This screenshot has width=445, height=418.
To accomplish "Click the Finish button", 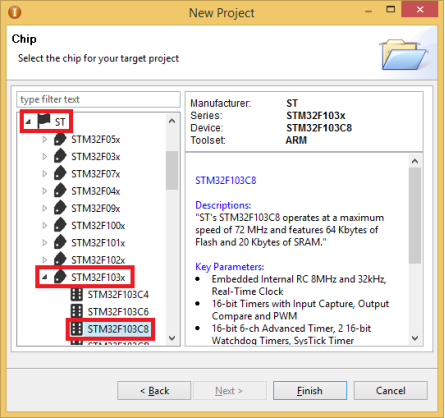I will (310, 390).
